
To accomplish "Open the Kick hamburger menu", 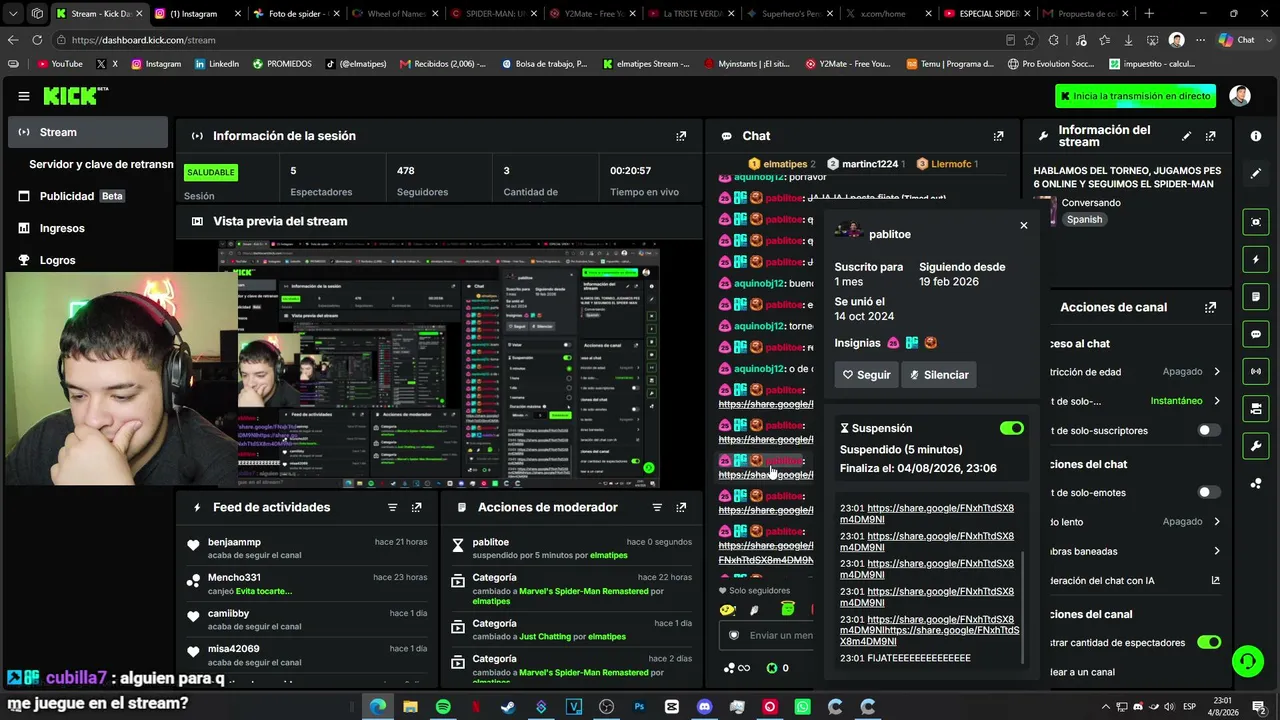I will 24,96.
